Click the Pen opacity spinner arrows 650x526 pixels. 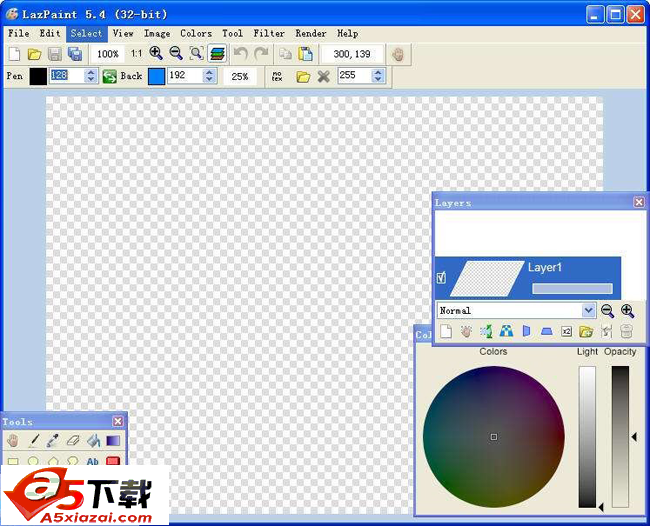[91, 76]
